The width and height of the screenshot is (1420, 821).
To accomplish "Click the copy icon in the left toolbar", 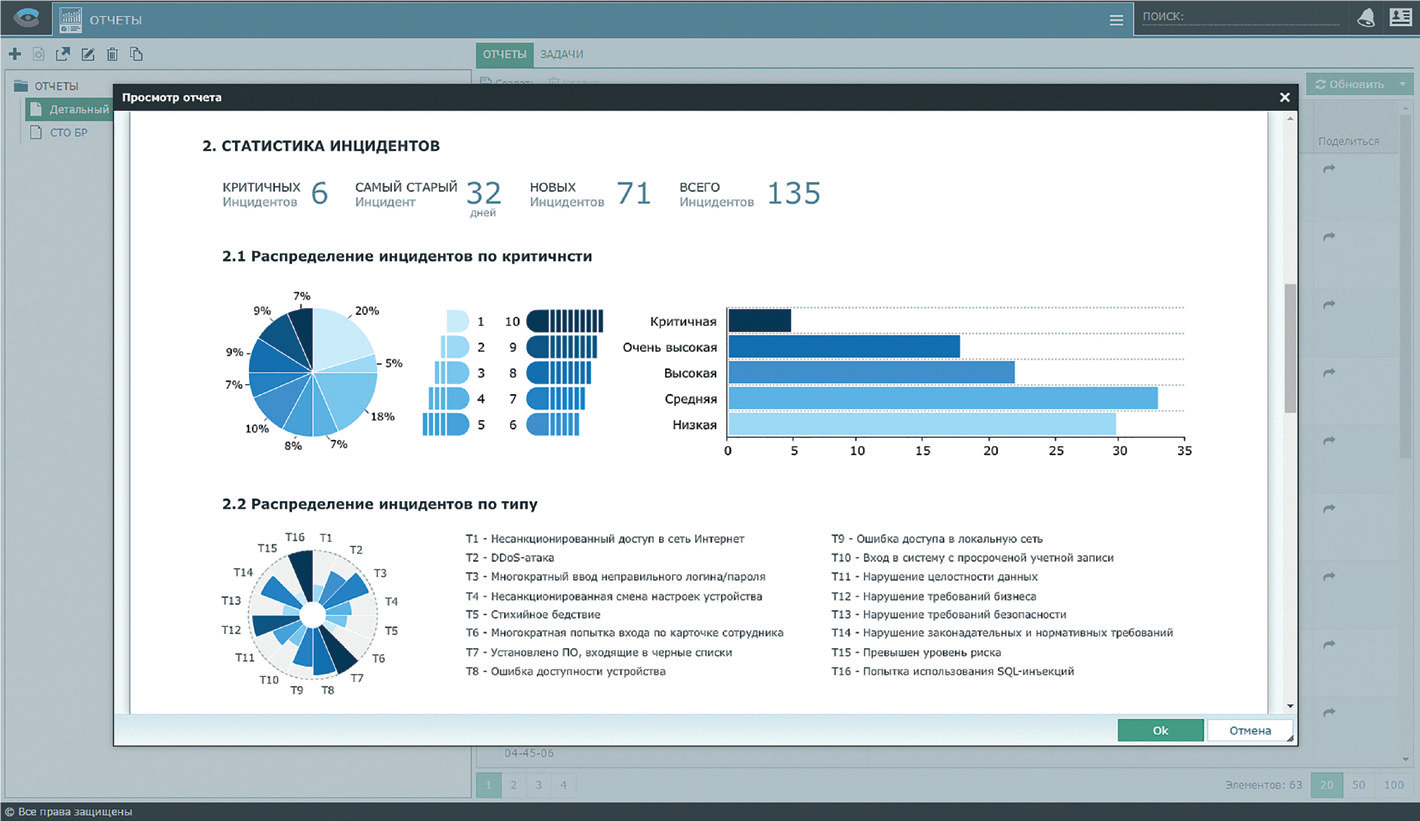I will pos(136,54).
